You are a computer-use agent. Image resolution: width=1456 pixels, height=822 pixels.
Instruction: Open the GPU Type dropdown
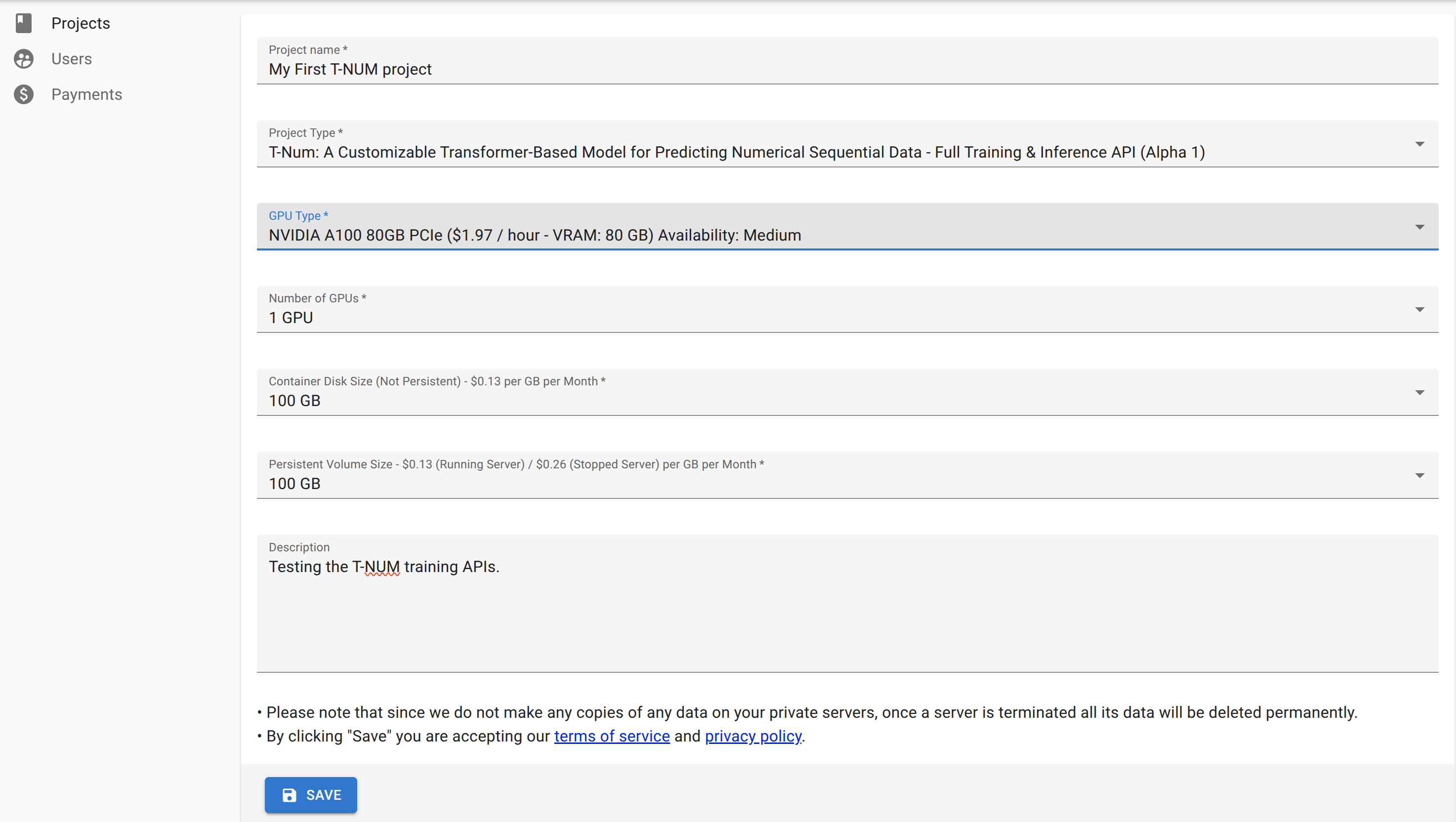pyautogui.click(x=847, y=227)
